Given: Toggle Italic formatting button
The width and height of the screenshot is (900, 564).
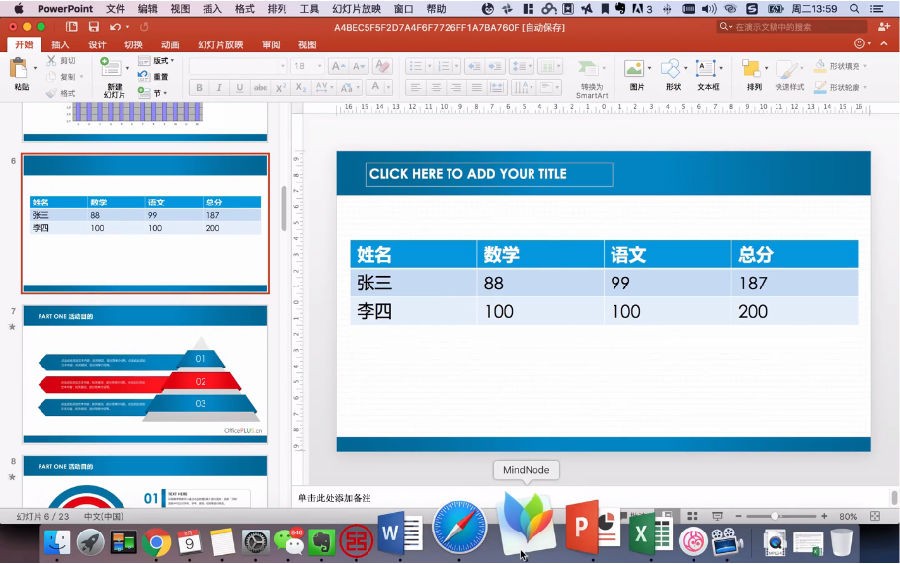Looking at the screenshot, I should coord(219,88).
